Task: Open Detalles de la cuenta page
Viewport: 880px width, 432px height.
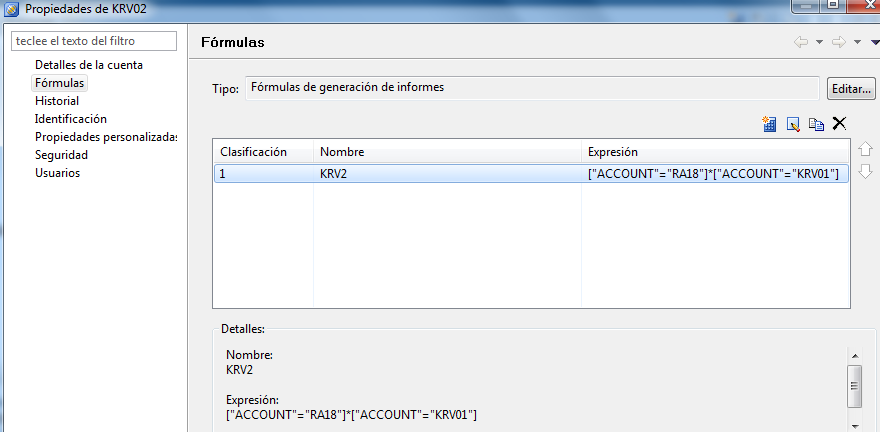Action: pos(88,65)
